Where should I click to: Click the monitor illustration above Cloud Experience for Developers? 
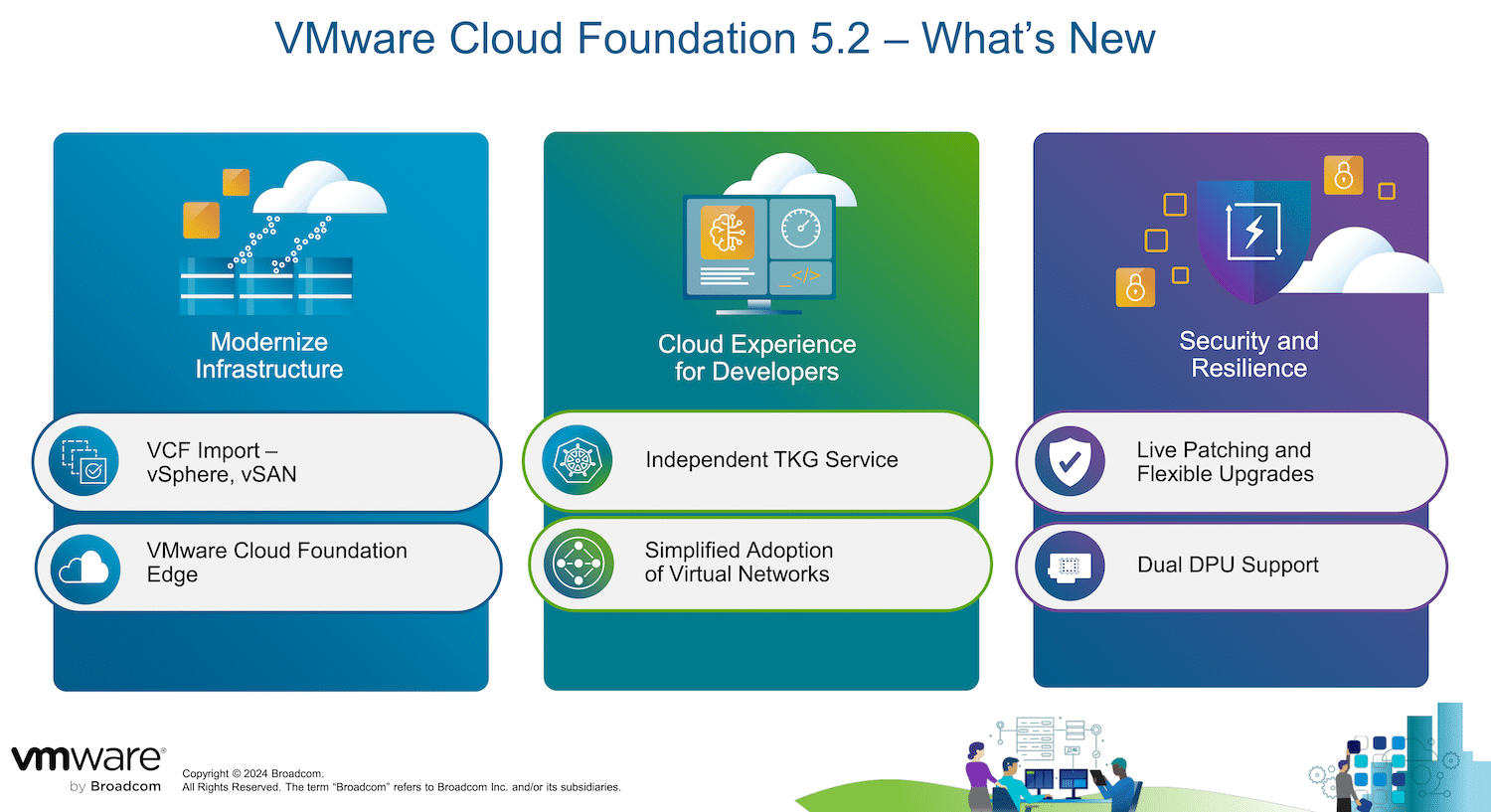[x=769, y=235]
